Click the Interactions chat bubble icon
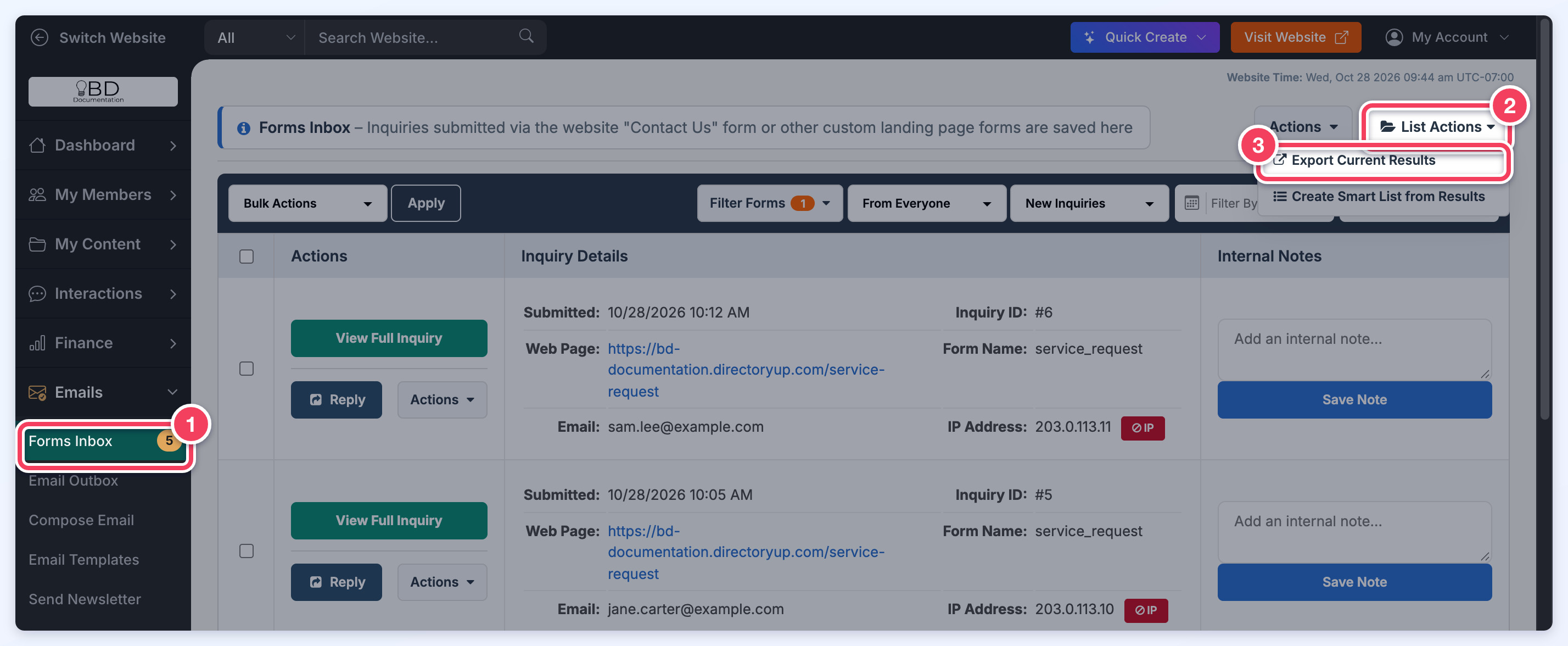This screenshot has height=646, width=1568. [37, 293]
